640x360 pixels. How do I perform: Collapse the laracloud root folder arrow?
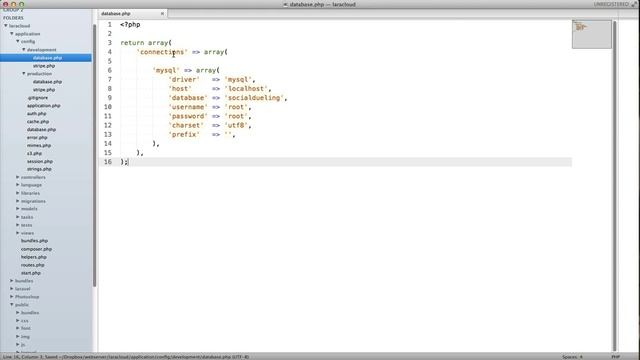click(6, 26)
